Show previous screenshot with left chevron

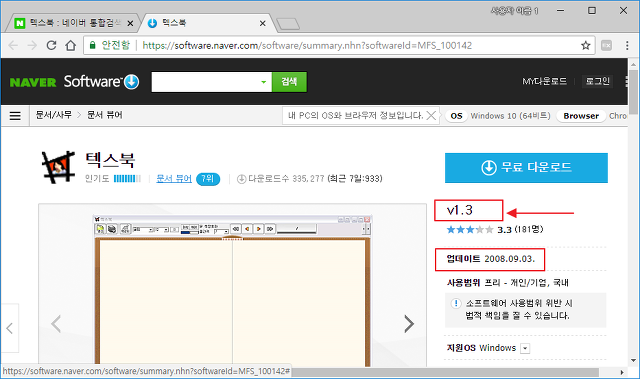pyautogui.click(x=56, y=324)
